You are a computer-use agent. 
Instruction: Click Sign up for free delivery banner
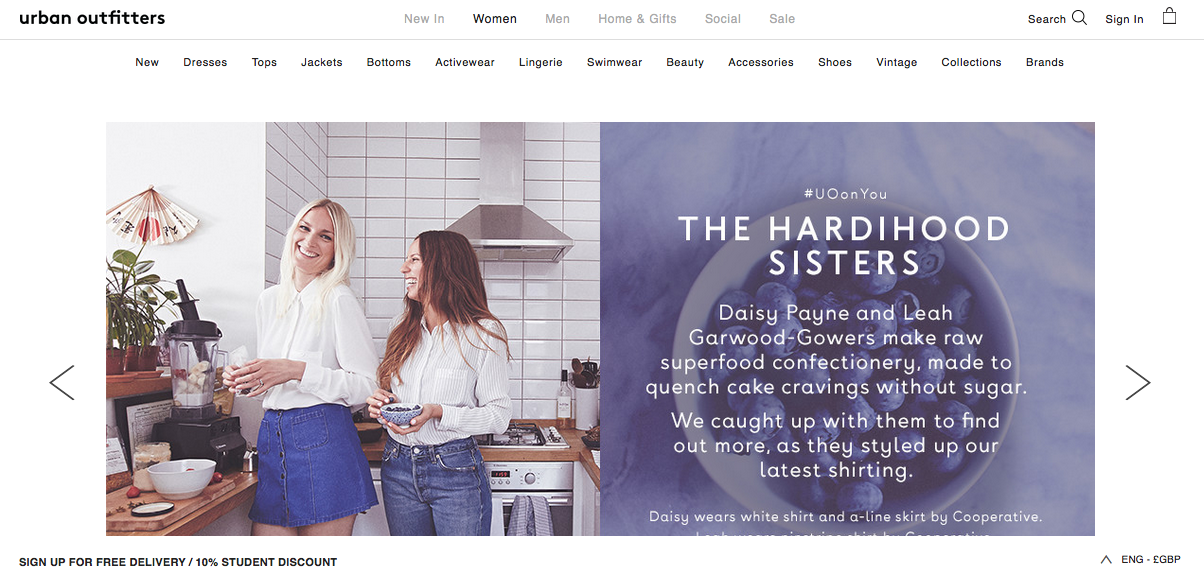(178, 562)
